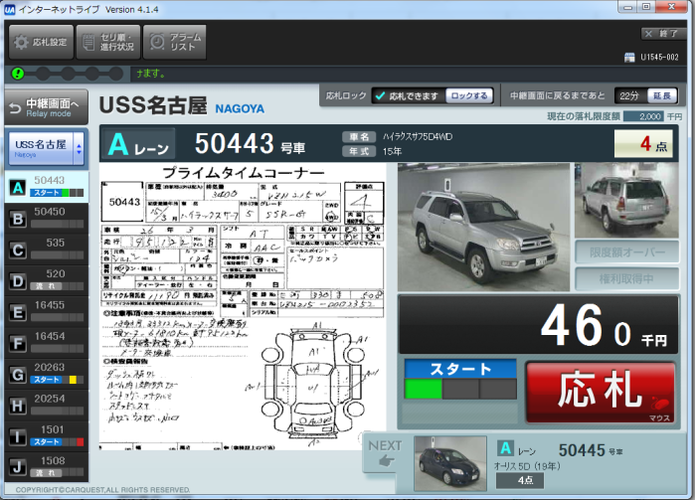
Task: Select lane I with vehicle 1501
Action: (x=46, y=436)
